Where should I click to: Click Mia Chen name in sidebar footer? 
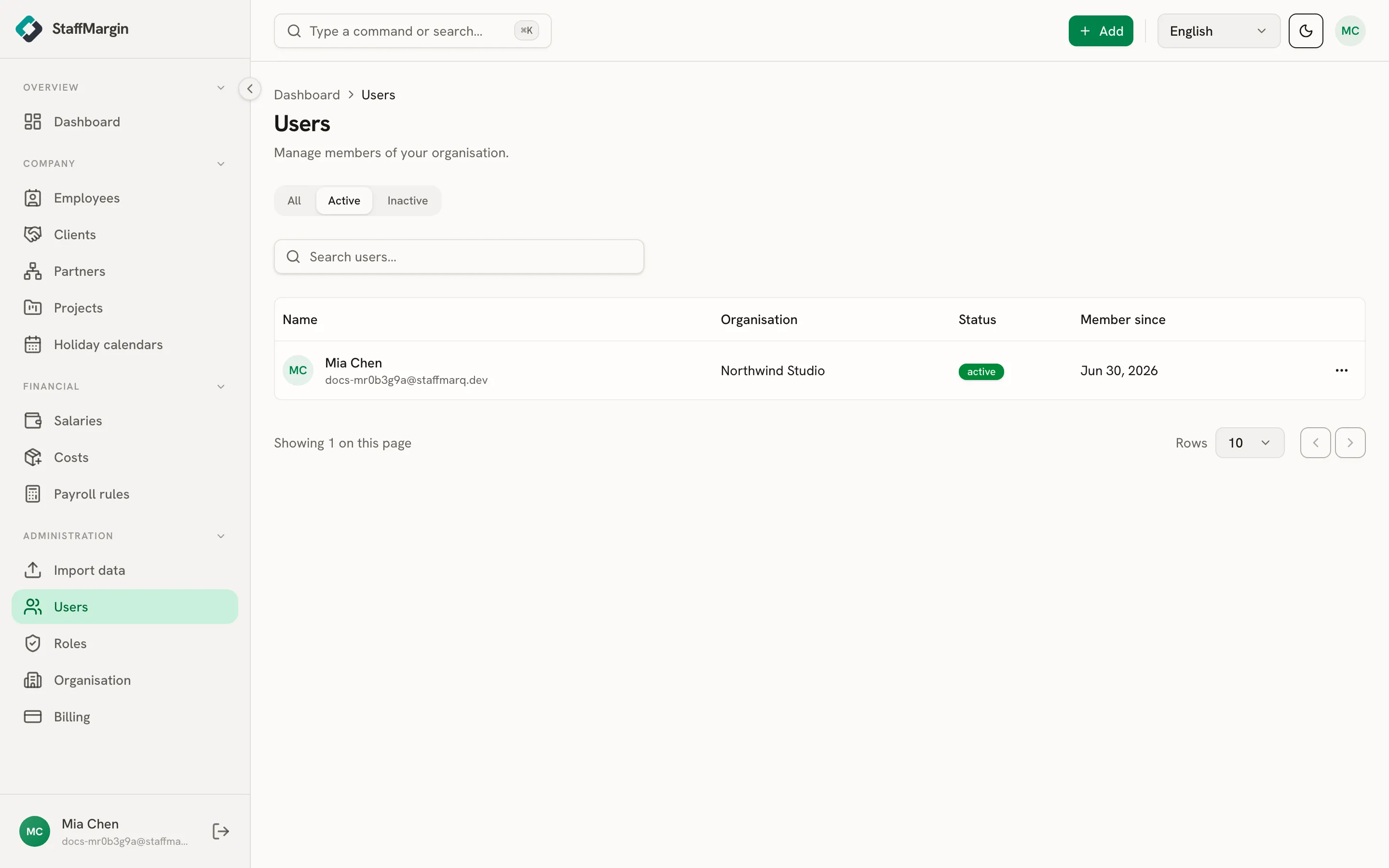coord(90,824)
